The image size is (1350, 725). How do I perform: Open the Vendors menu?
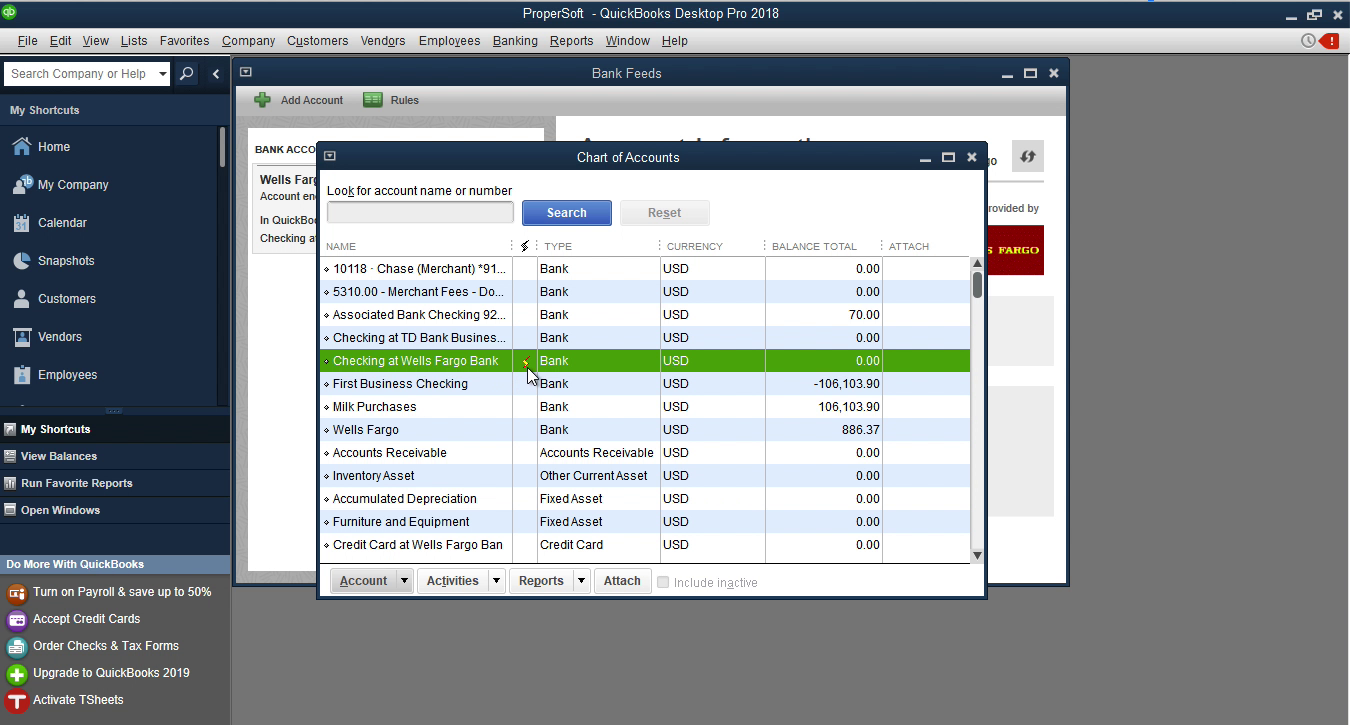(x=383, y=41)
